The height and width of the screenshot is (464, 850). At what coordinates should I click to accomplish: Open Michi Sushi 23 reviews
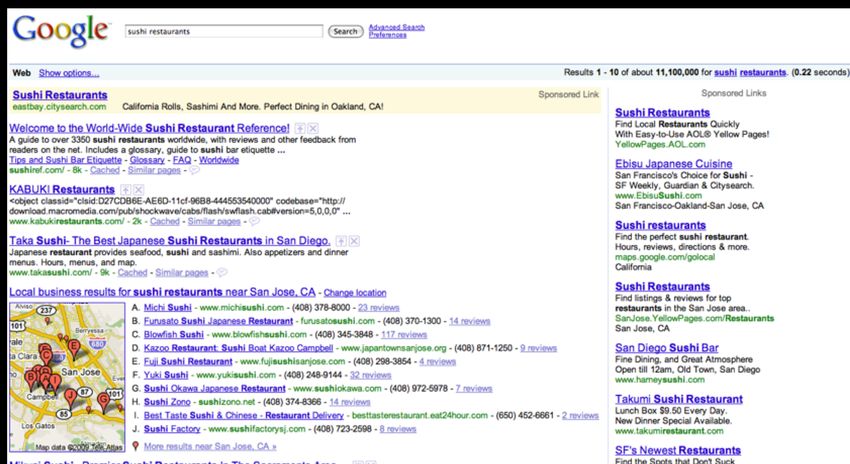click(x=378, y=307)
